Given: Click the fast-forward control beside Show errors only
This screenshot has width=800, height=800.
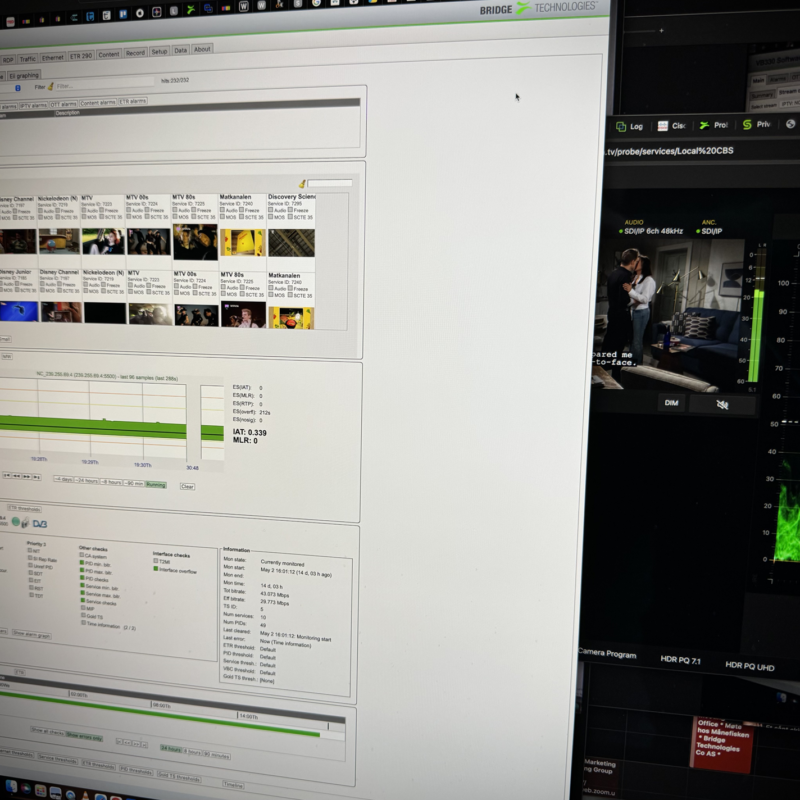Looking at the screenshot, I should [x=136, y=744].
